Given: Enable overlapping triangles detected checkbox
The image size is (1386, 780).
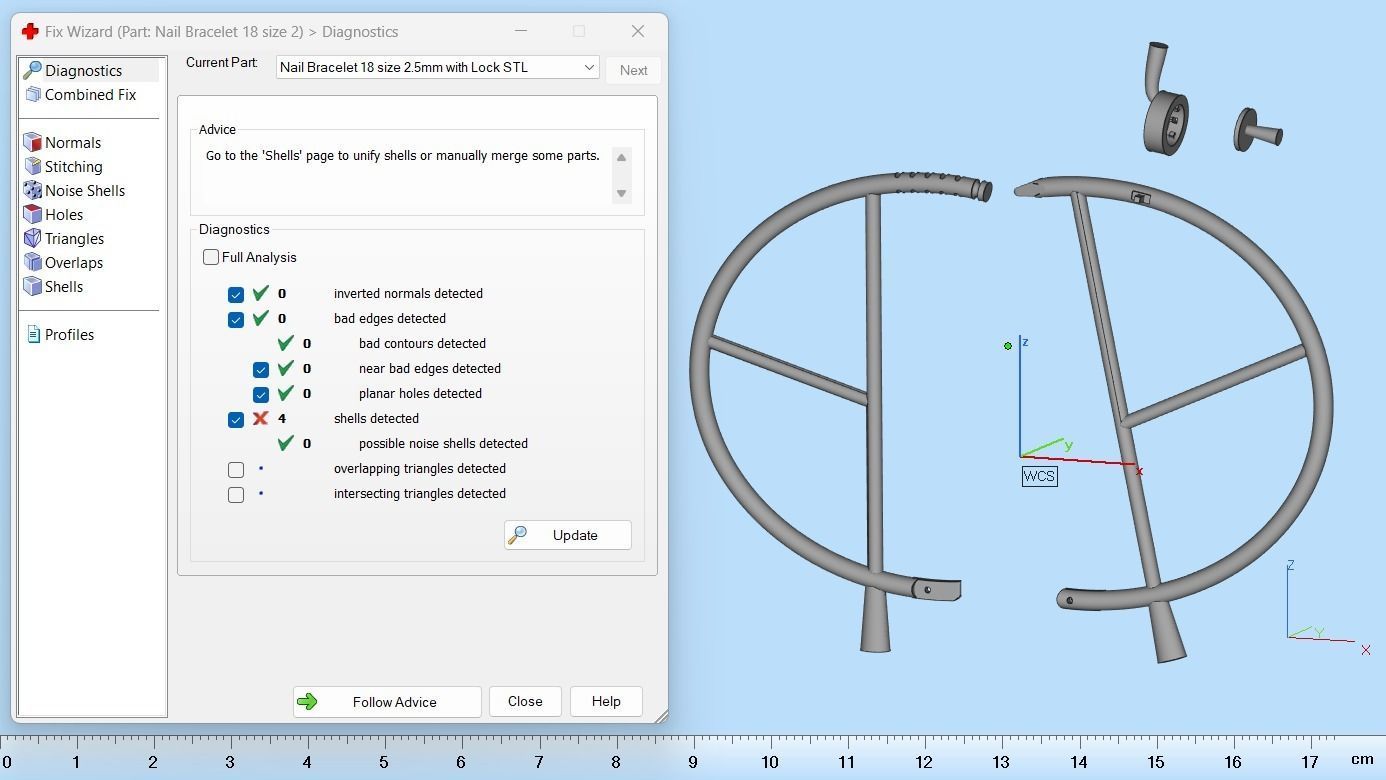Looking at the screenshot, I should point(236,469).
